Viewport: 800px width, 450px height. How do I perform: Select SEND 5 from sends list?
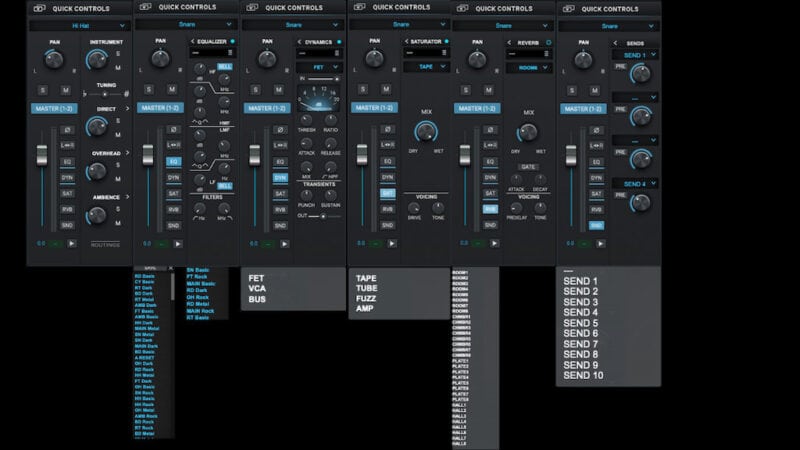[x=581, y=323]
